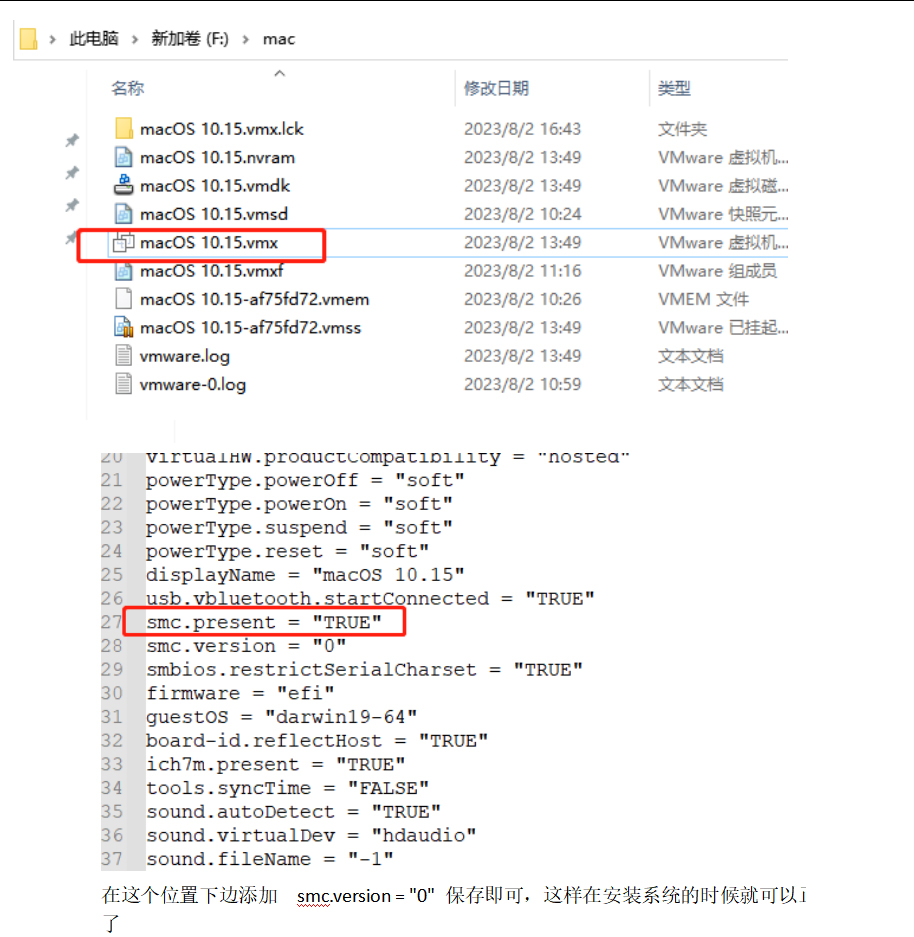
Task: Click the sort chevron above the 名称 column
Action: [280, 73]
